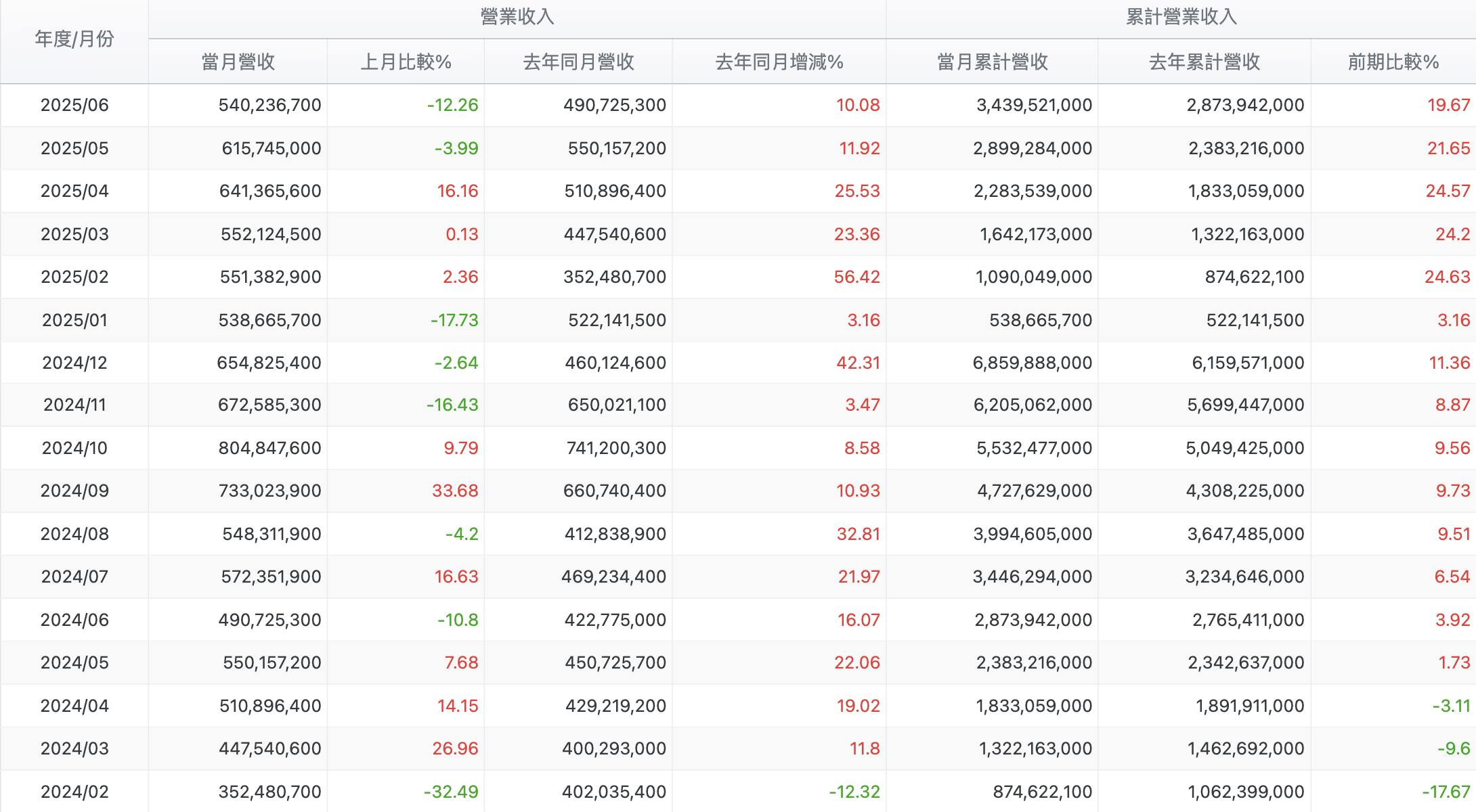
Task: Select the 2025/06 row date cell
Action: point(74,105)
